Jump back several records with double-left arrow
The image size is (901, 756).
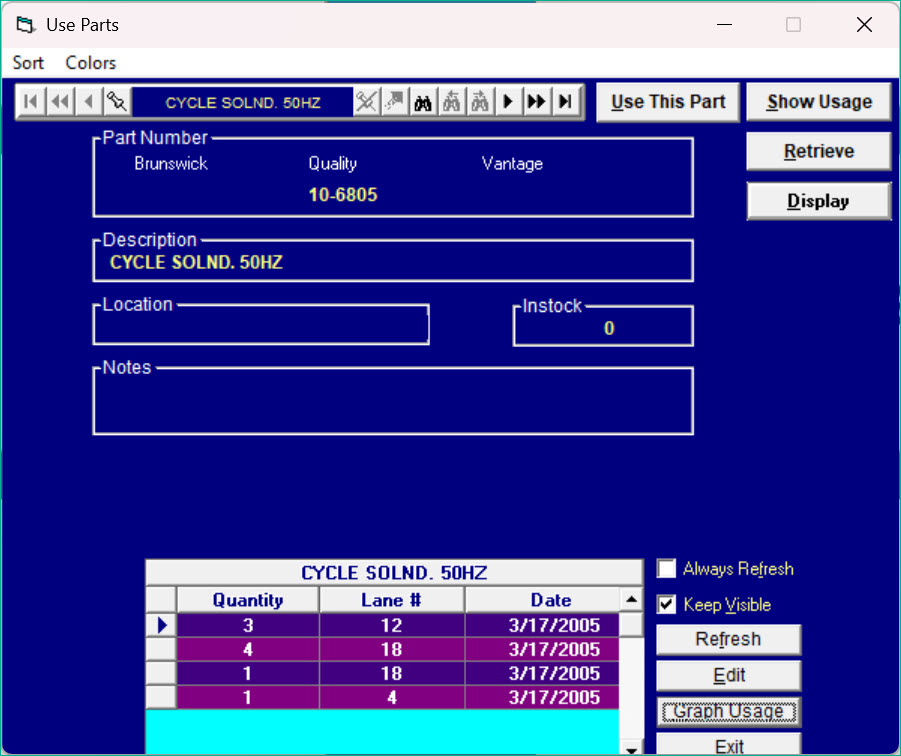point(60,102)
